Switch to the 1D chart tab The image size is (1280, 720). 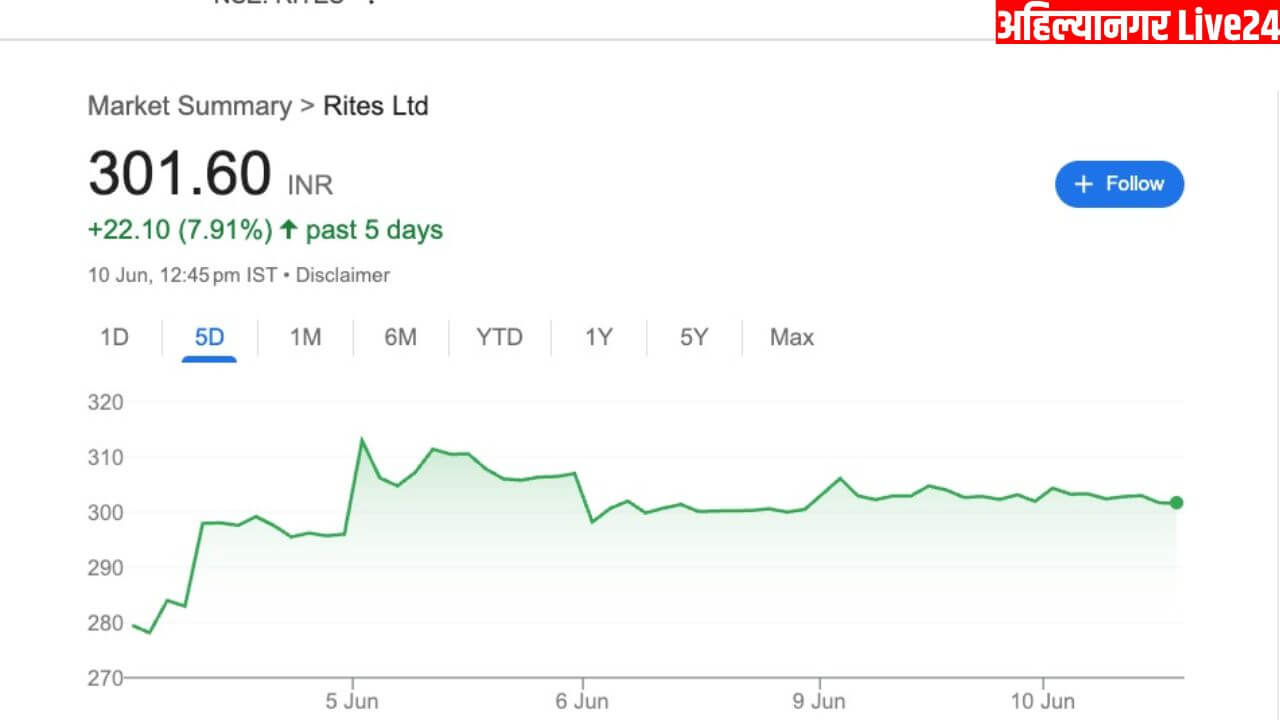(114, 338)
